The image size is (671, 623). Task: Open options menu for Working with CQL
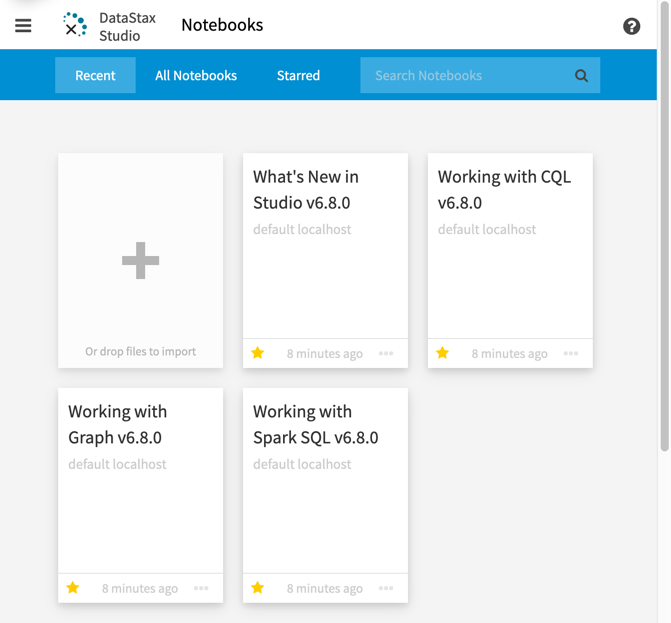(571, 353)
